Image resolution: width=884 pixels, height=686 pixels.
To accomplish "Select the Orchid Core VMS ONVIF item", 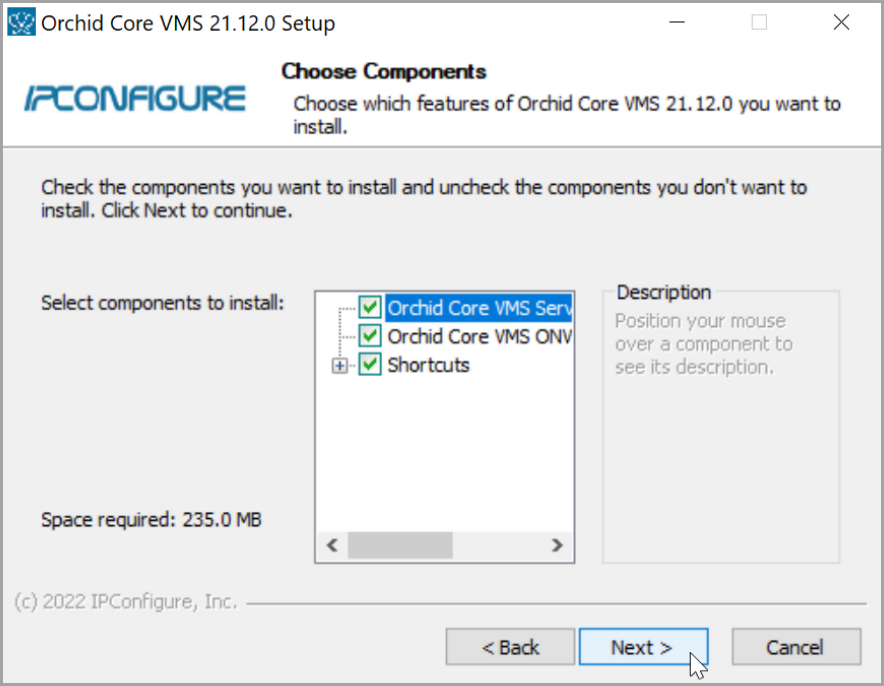I will tap(479, 336).
